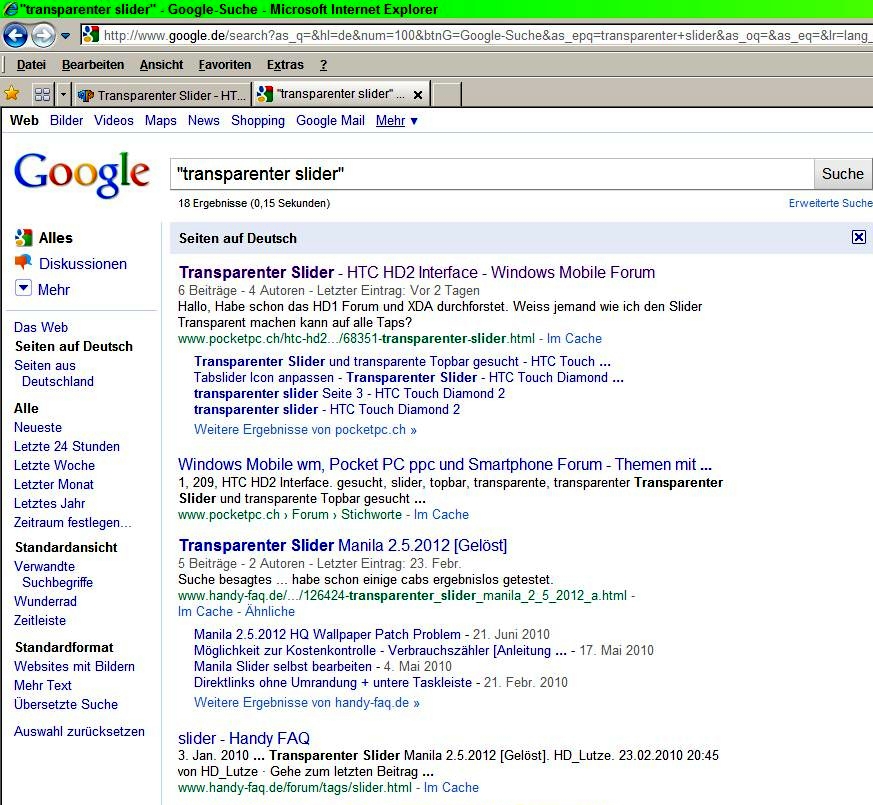
Task: Filter by Letztes Jahr
Action: click(50, 503)
